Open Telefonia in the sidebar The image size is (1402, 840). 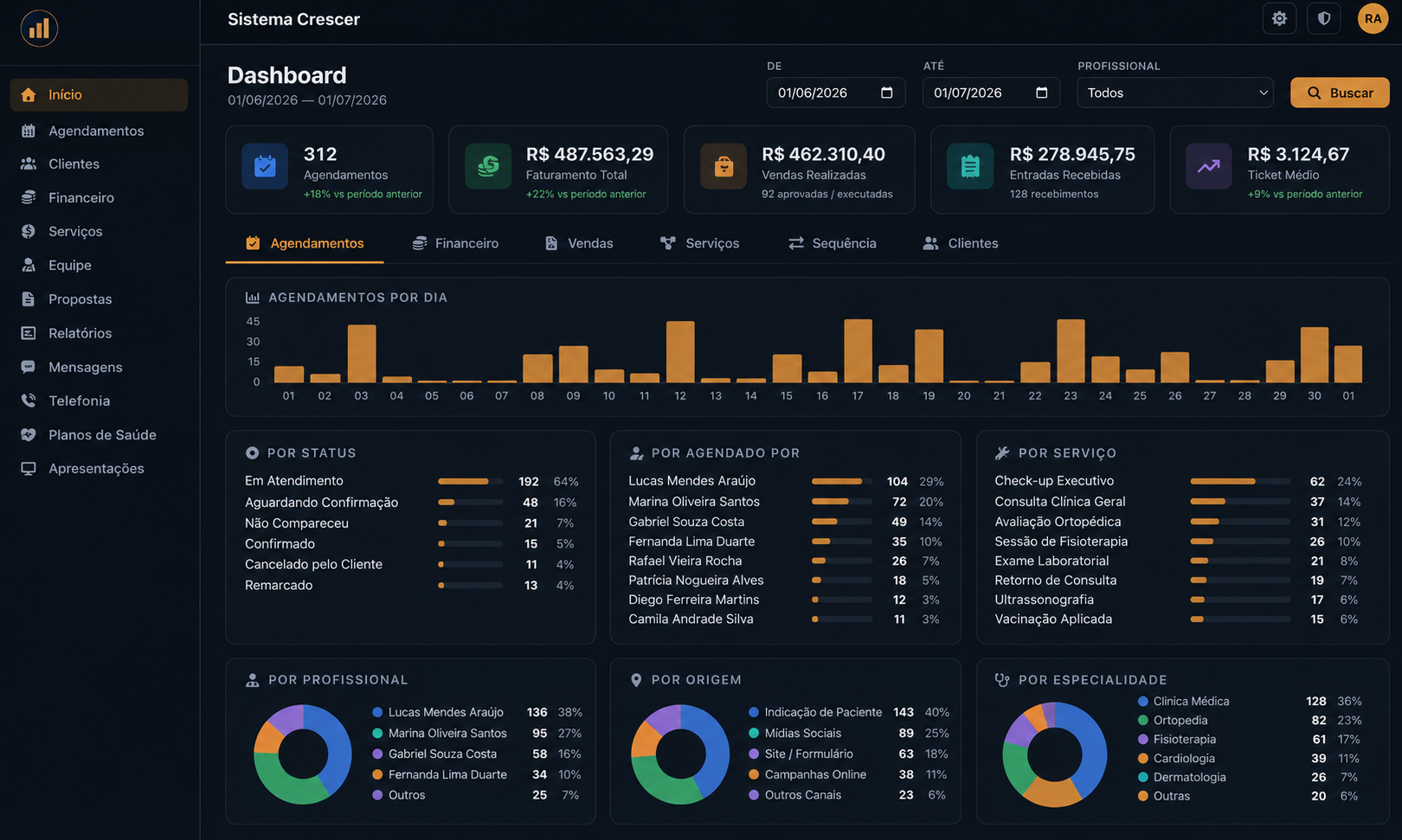[x=99, y=401]
